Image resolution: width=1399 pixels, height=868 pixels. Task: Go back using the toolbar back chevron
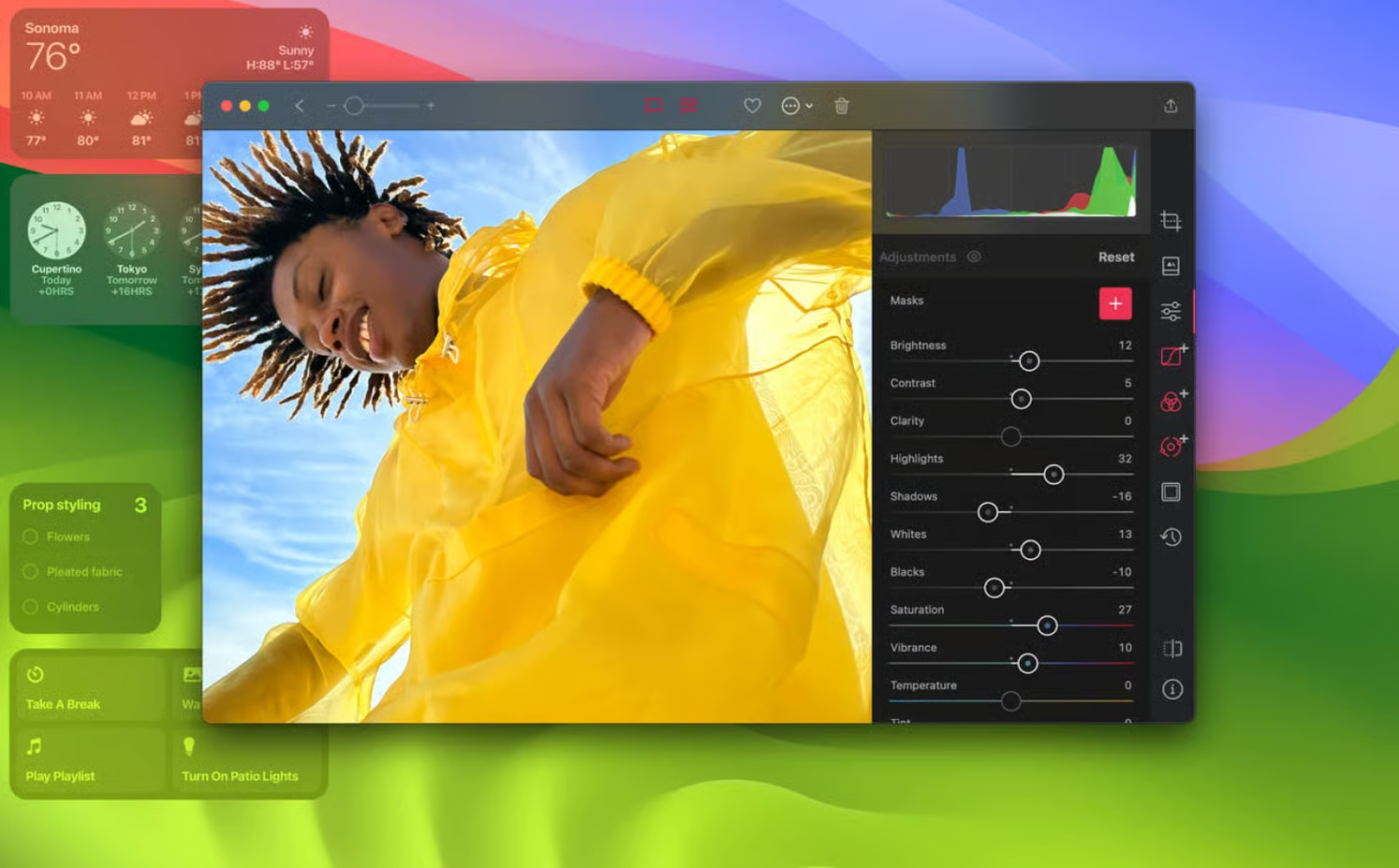coord(299,106)
